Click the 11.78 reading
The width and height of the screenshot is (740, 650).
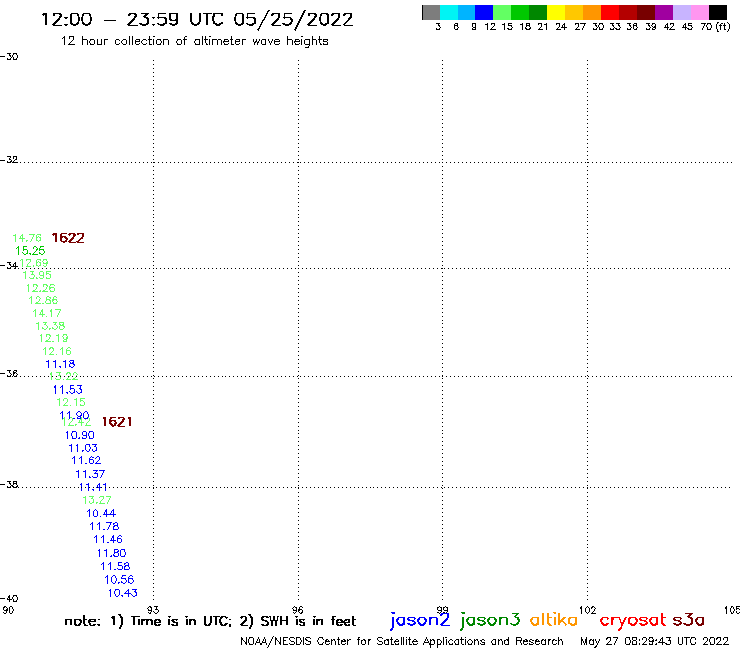coord(104,526)
